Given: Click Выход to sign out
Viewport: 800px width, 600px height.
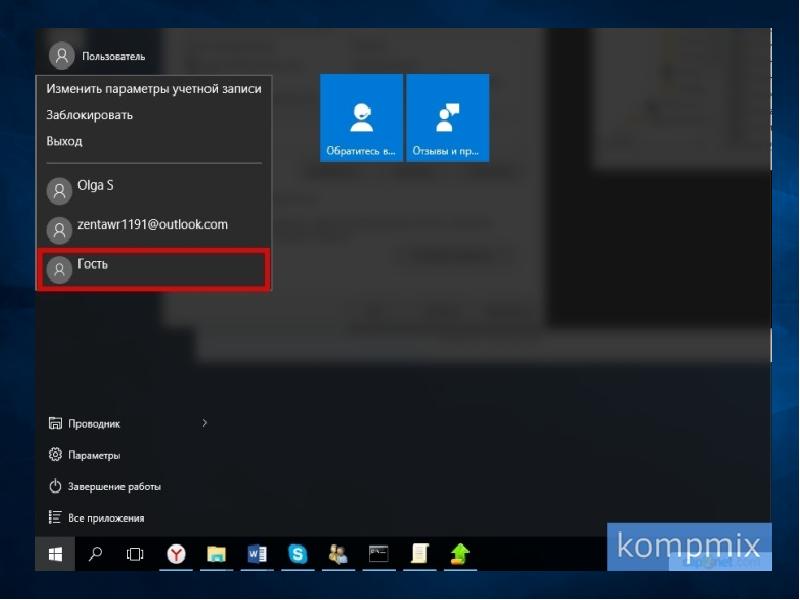Looking at the screenshot, I should [64, 141].
